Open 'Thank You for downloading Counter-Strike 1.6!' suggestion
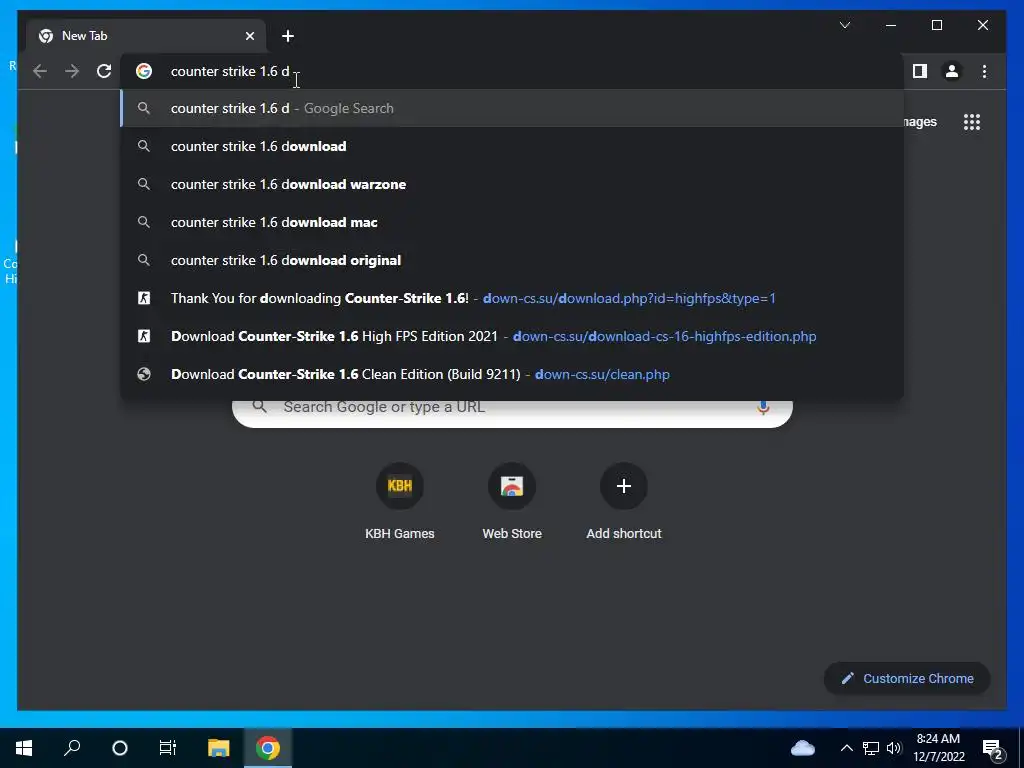The height and width of the screenshot is (768, 1024). (512, 298)
